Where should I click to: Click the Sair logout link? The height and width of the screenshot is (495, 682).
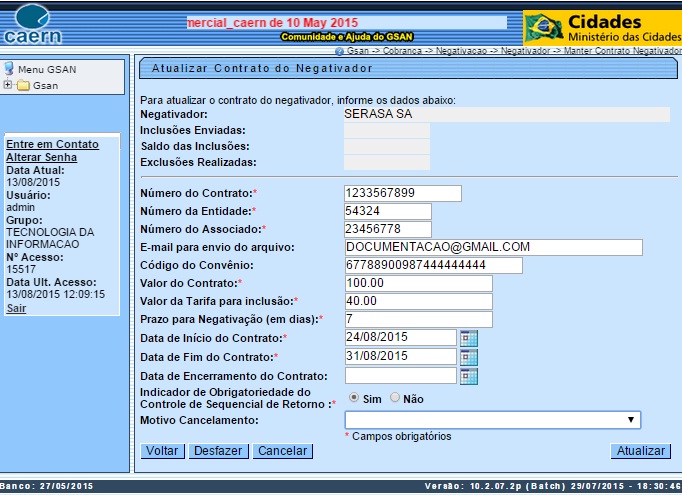pos(16,308)
